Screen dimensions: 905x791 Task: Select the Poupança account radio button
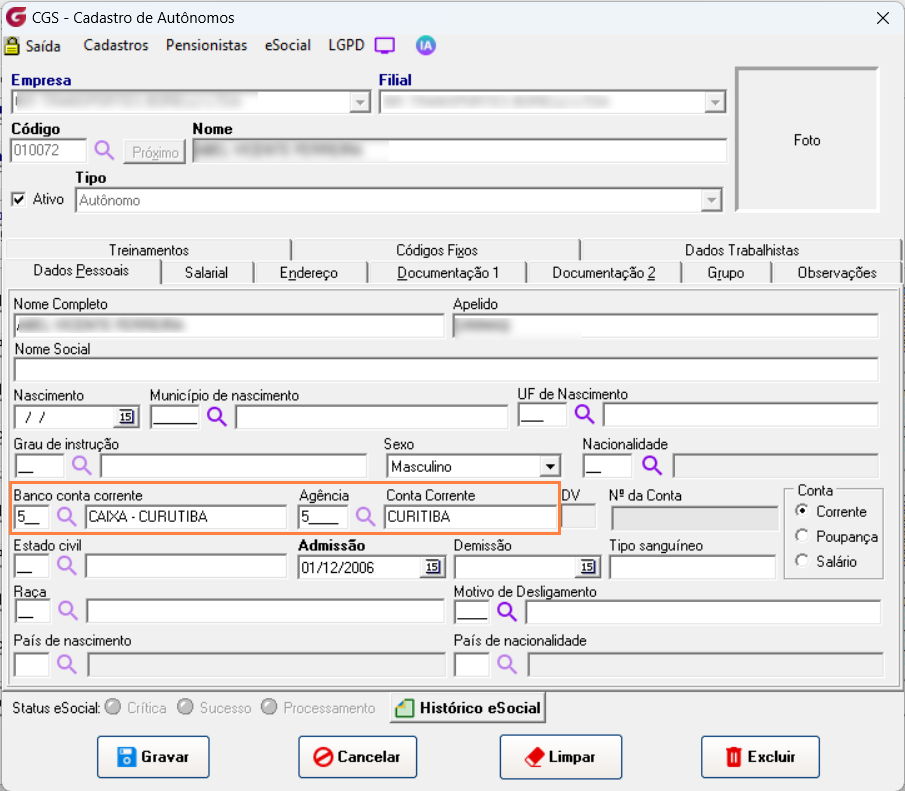click(x=802, y=536)
